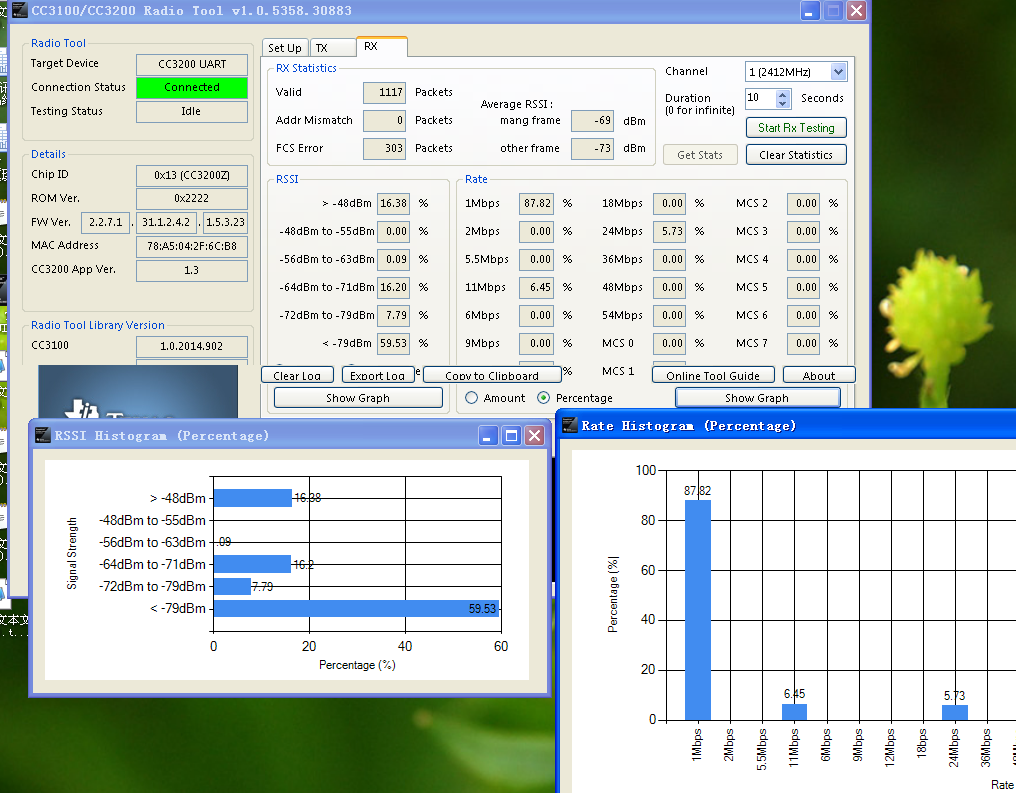The width and height of the screenshot is (1016, 793).
Task: Open the Online Tool Guide
Action: coord(713,376)
